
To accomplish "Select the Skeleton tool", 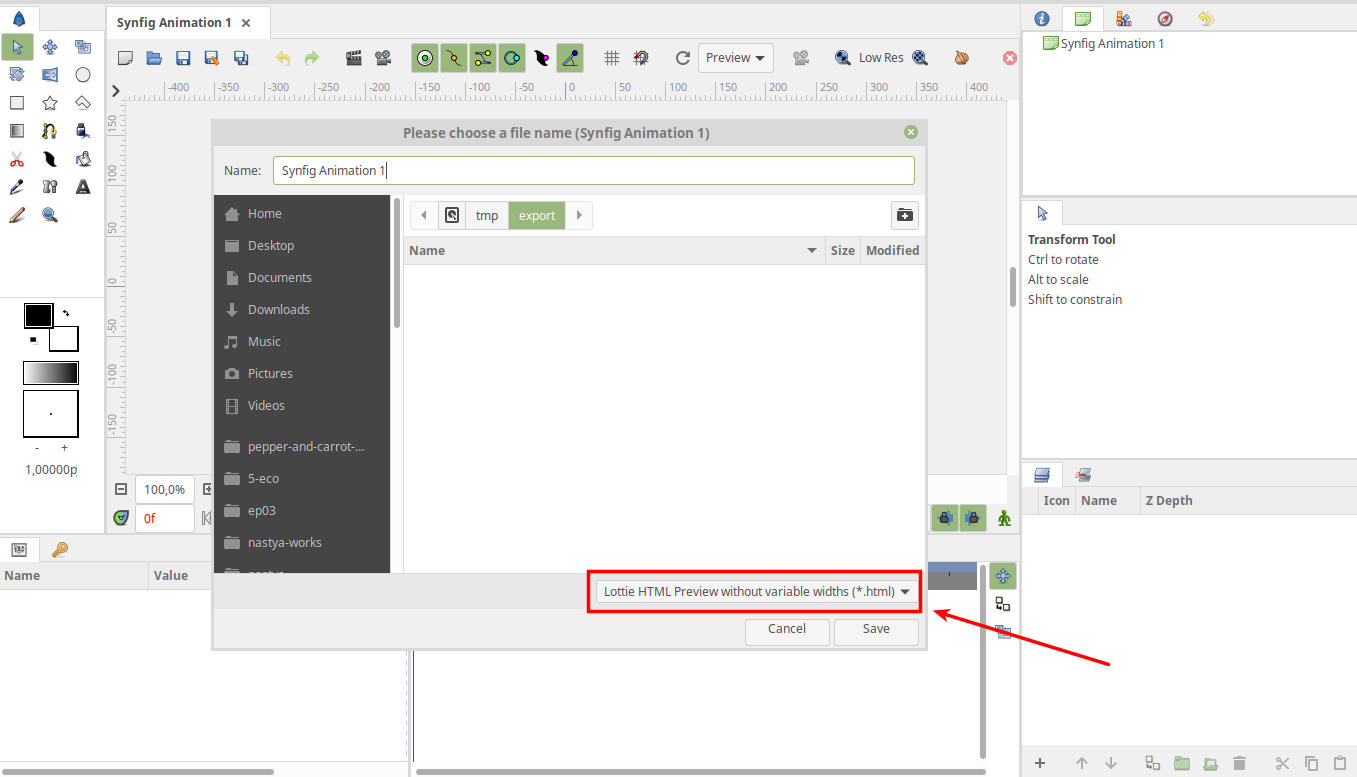I will coord(50,186).
